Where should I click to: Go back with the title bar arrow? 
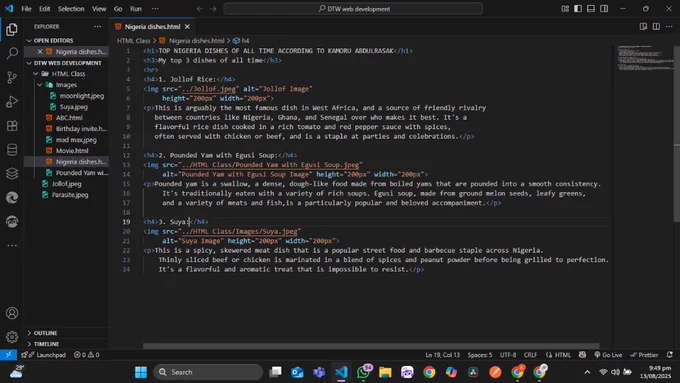(x=199, y=9)
